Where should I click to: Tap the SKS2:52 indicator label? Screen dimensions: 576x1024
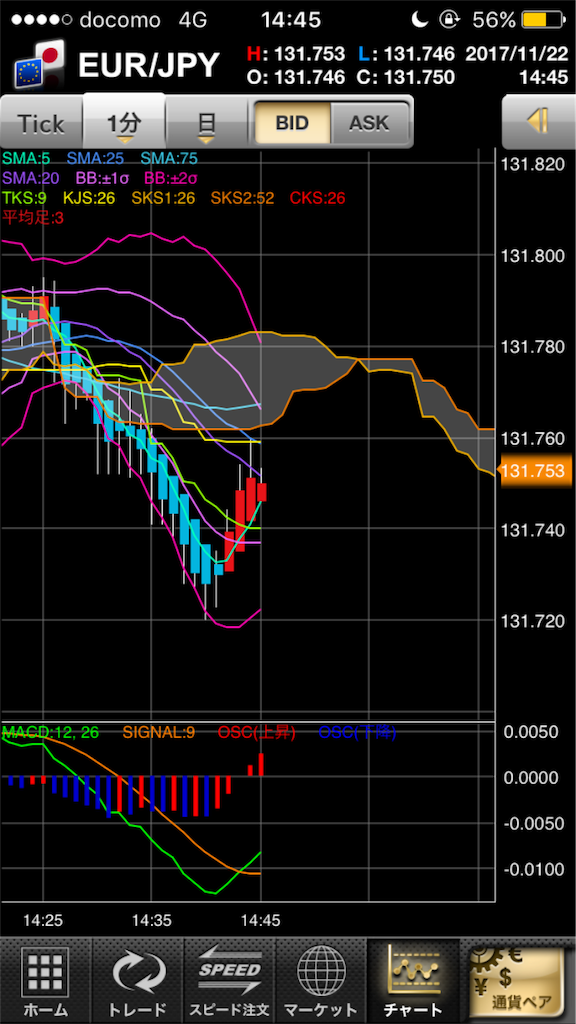[x=243, y=198]
